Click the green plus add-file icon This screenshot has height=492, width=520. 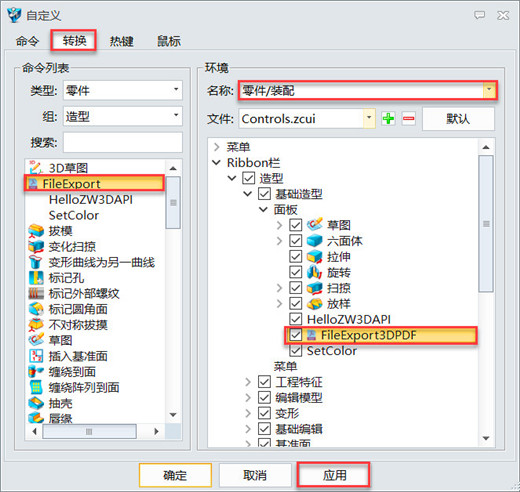coord(388,119)
